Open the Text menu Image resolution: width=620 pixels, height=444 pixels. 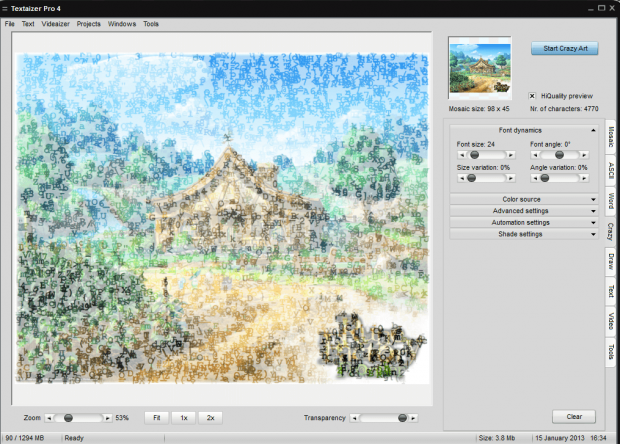tap(28, 24)
